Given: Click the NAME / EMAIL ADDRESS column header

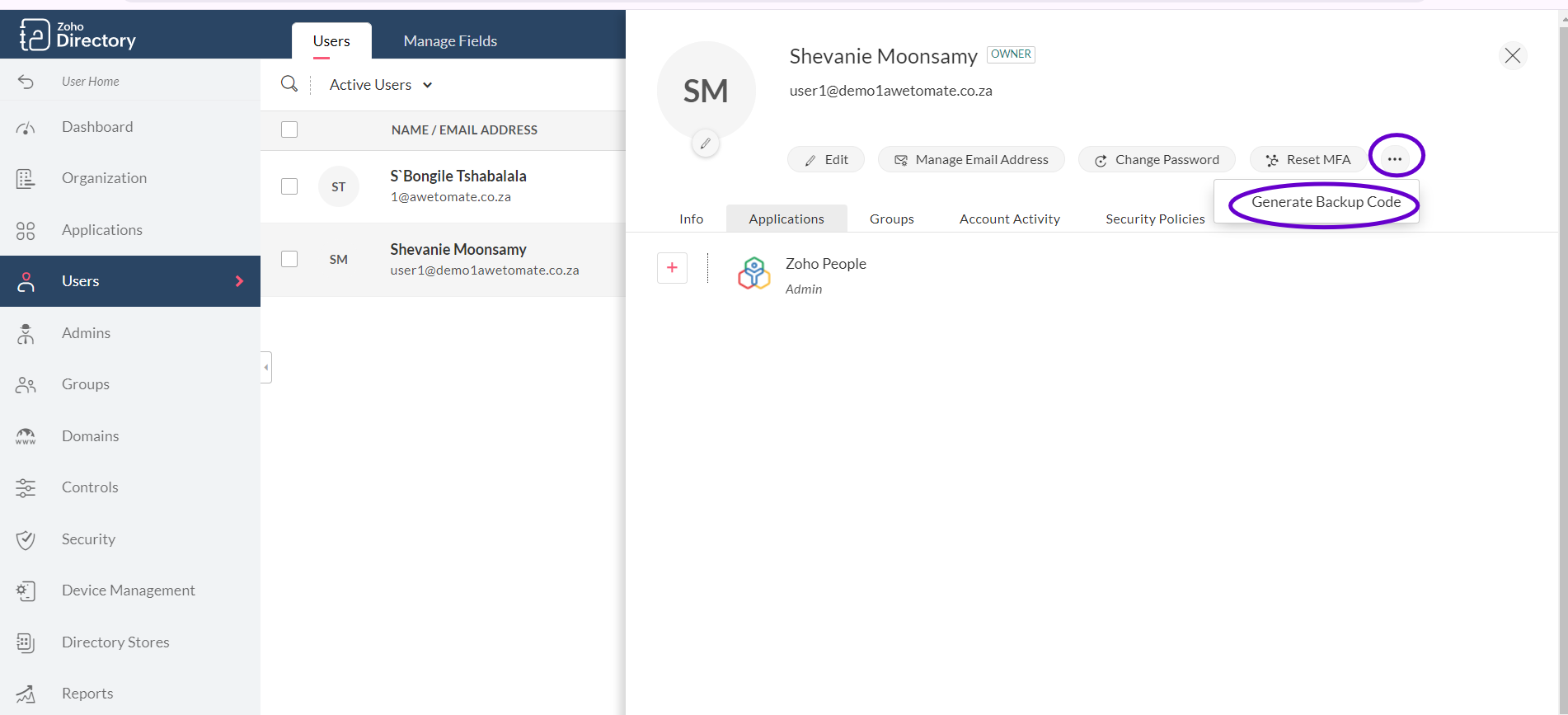Looking at the screenshot, I should pyautogui.click(x=464, y=130).
